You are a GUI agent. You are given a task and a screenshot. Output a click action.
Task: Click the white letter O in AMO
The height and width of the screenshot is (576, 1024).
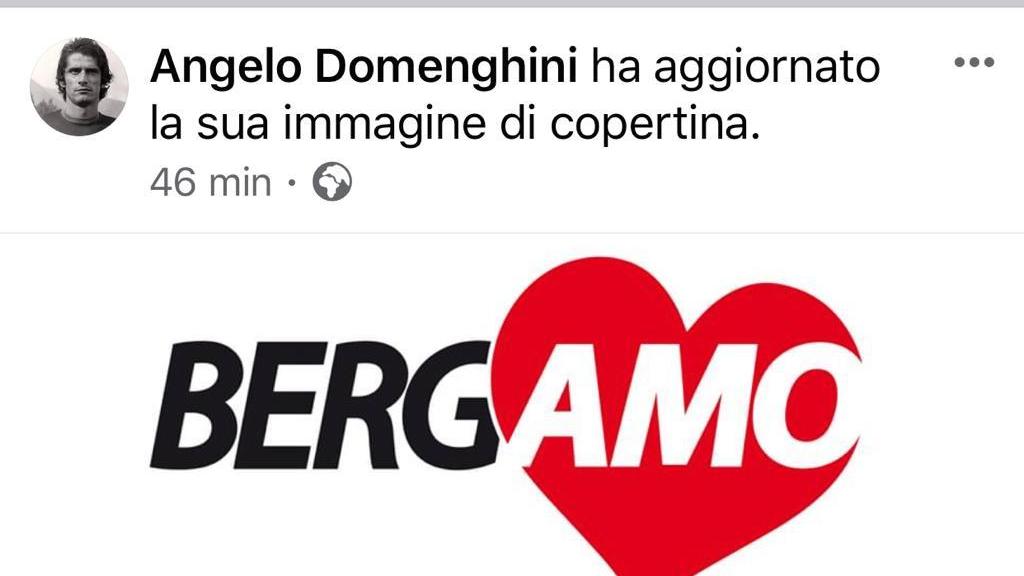pyautogui.click(x=805, y=405)
